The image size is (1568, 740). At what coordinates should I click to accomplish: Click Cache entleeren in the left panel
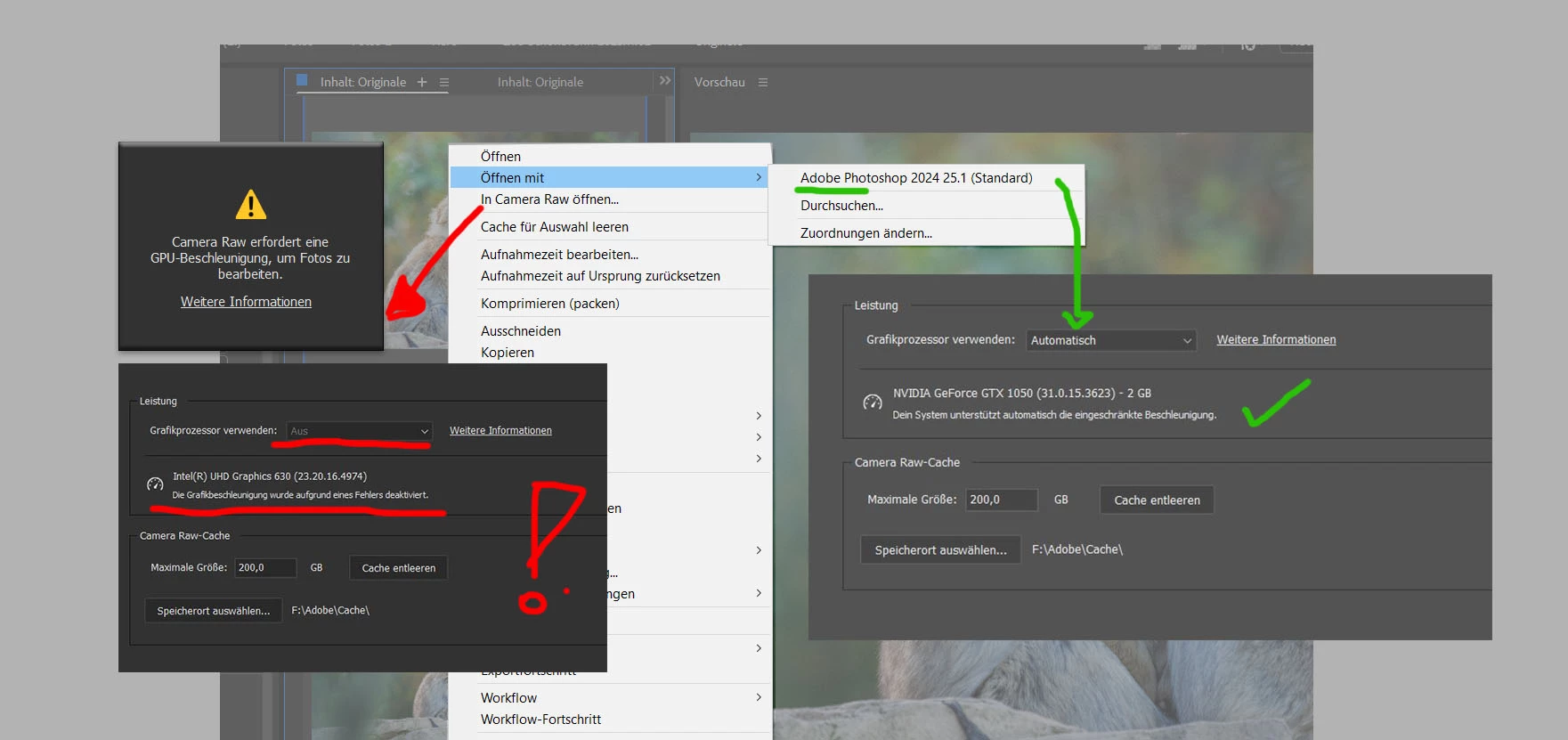coord(399,568)
